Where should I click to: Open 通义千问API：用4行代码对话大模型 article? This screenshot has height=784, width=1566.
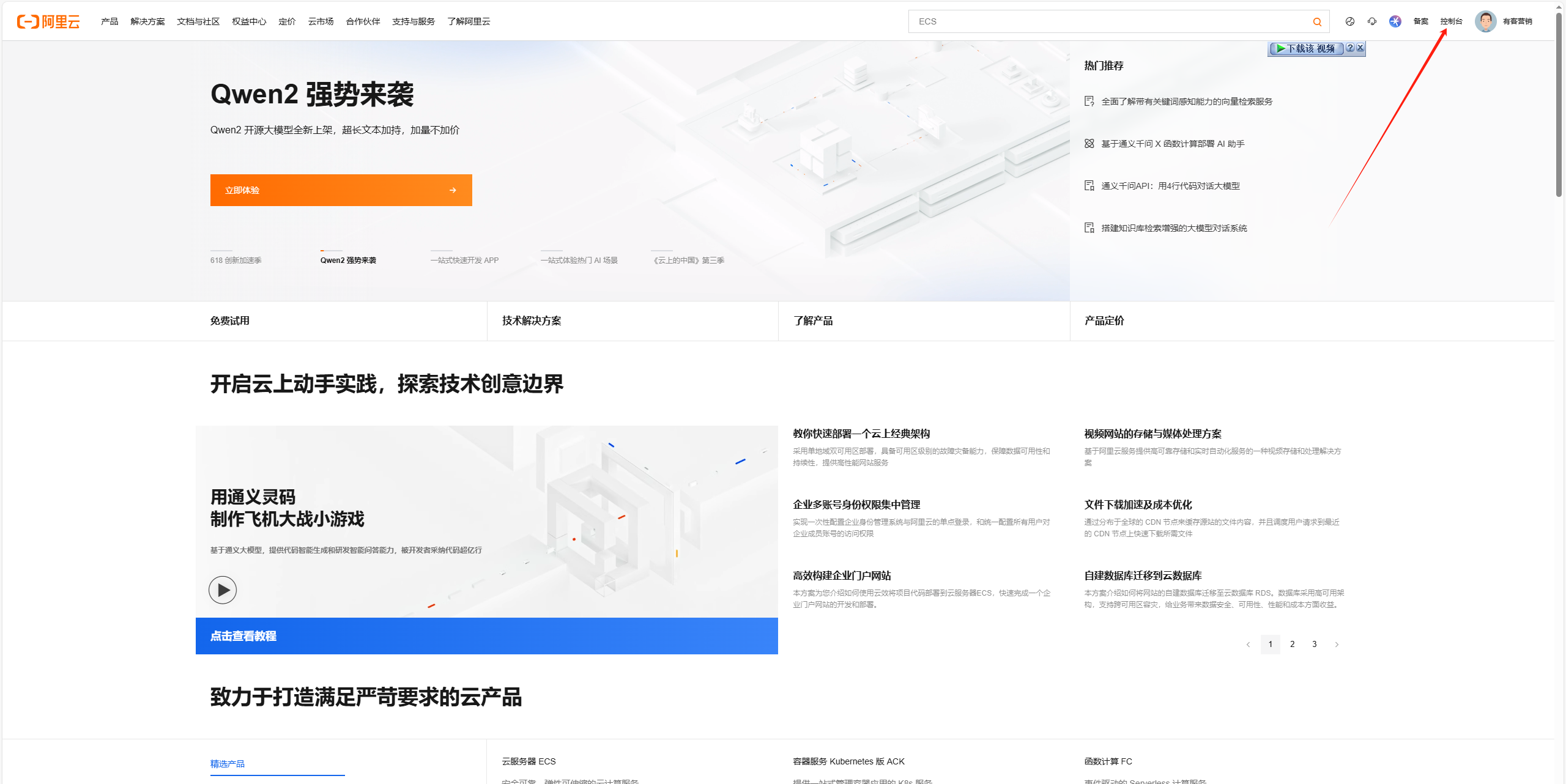point(1170,186)
